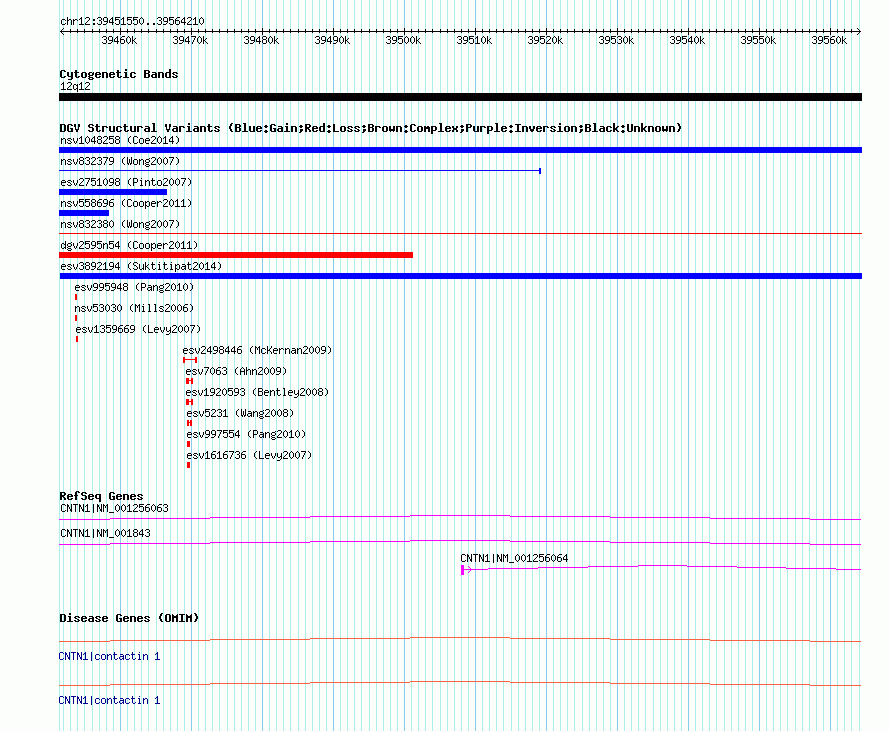Select the black 12q12 cytogenetic band bar
The image size is (890, 731).
(460, 97)
